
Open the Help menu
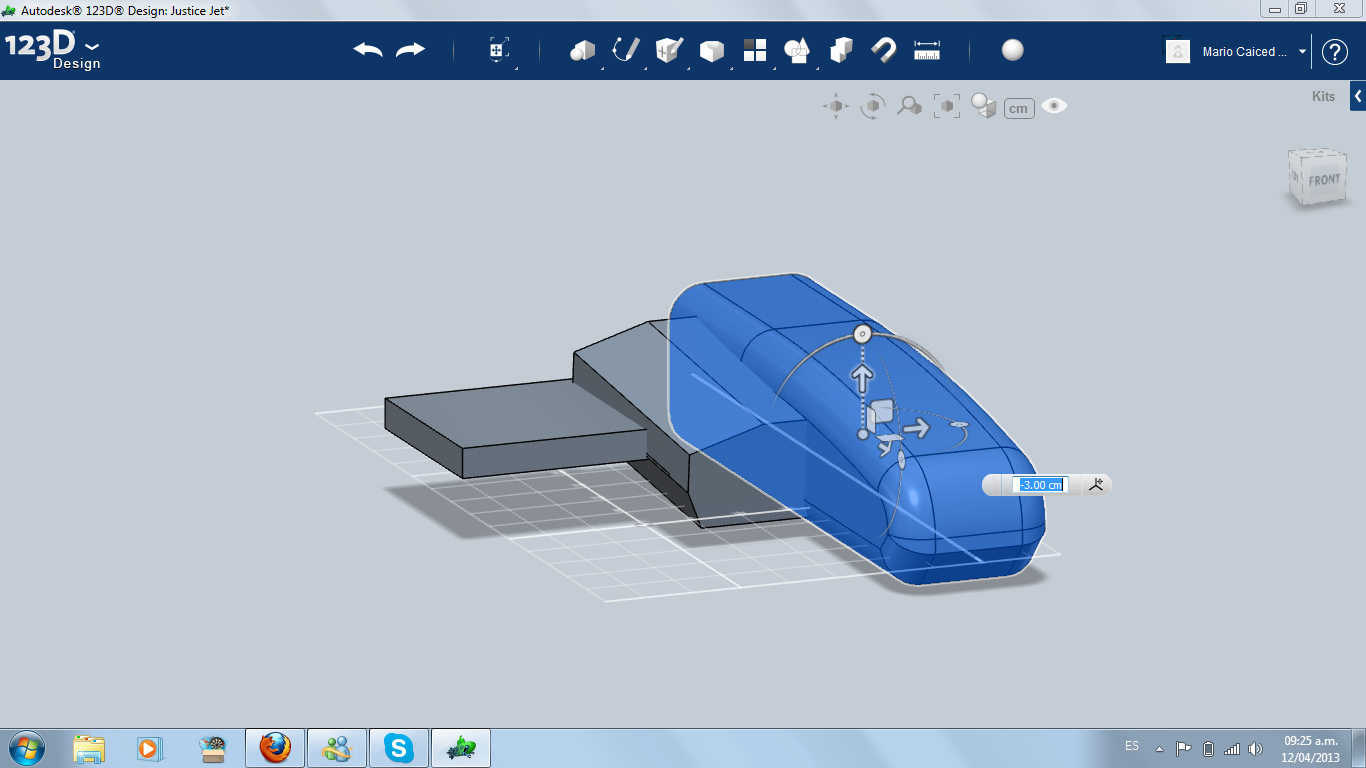click(1335, 52)
